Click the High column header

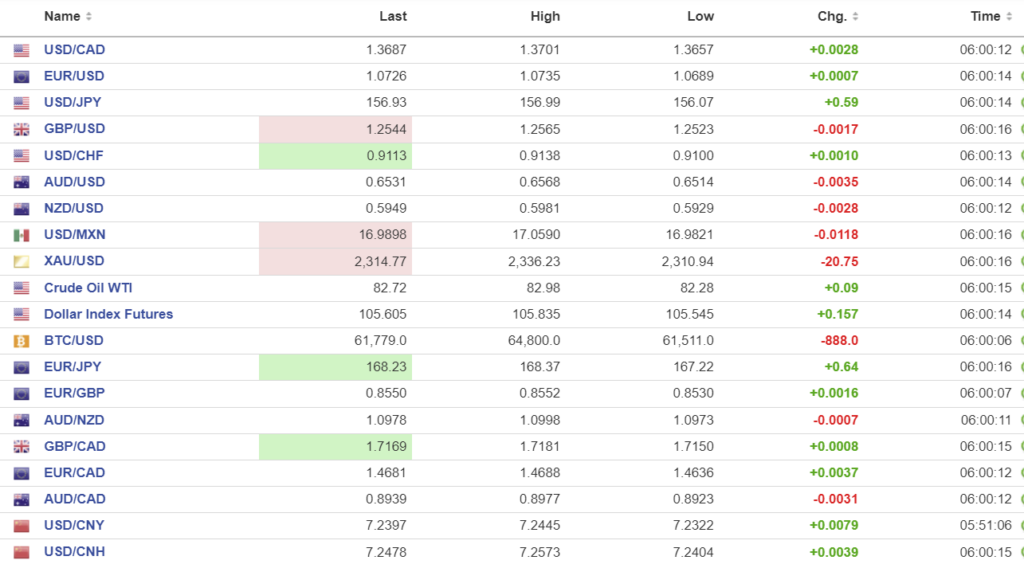point(546,17)
